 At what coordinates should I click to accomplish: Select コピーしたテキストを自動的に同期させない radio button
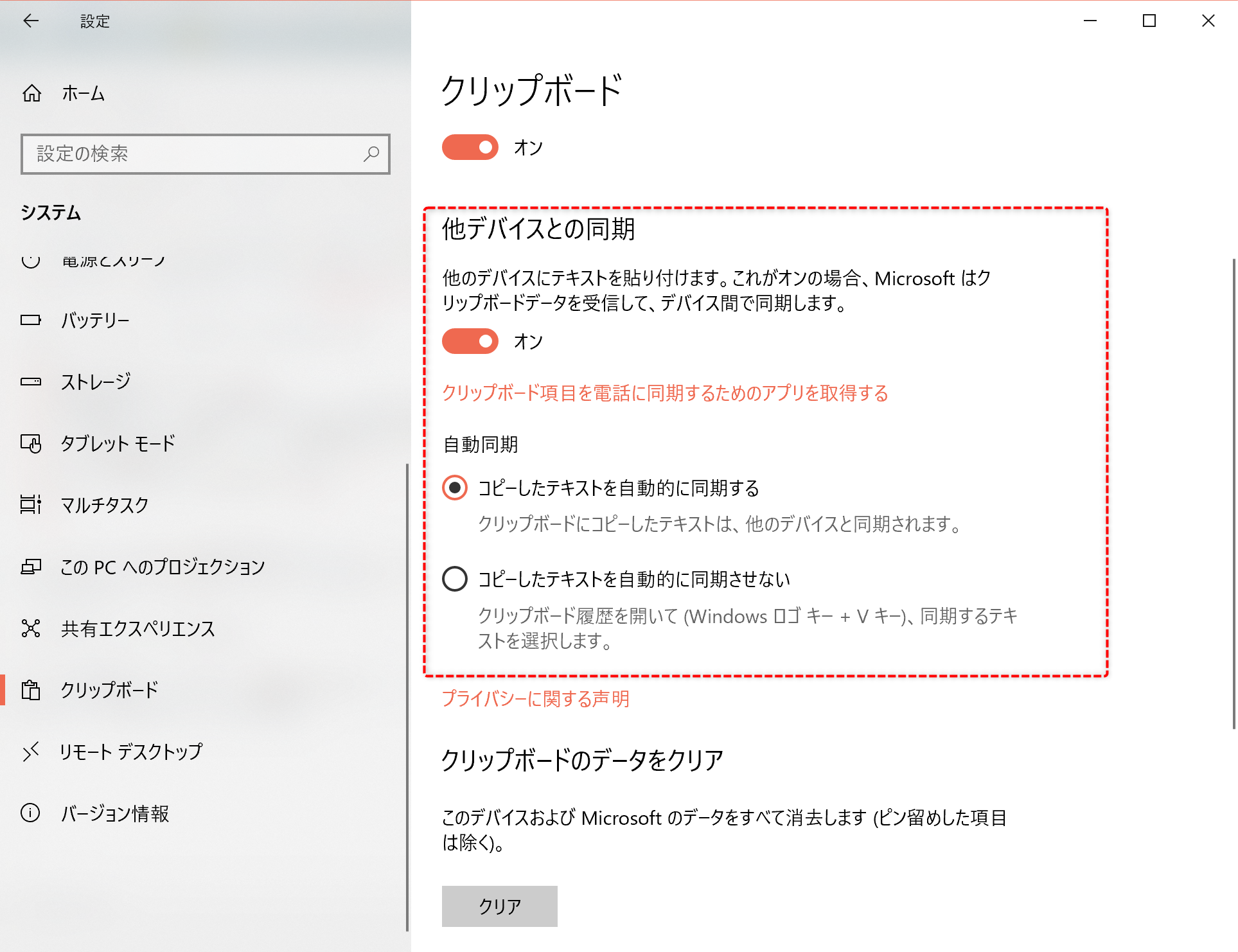(x=455, y=579)
